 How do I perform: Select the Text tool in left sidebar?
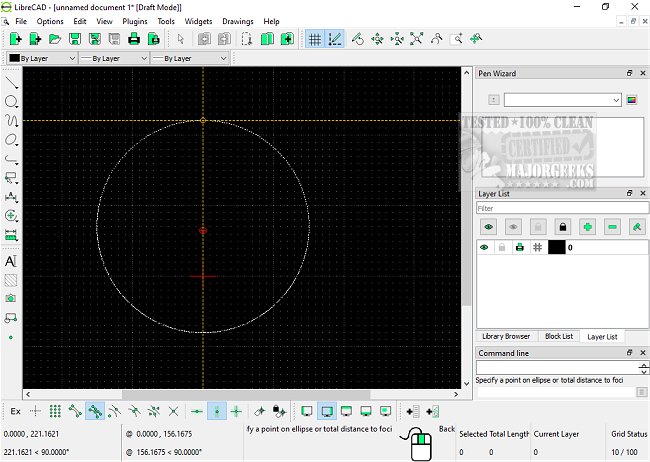11,261
